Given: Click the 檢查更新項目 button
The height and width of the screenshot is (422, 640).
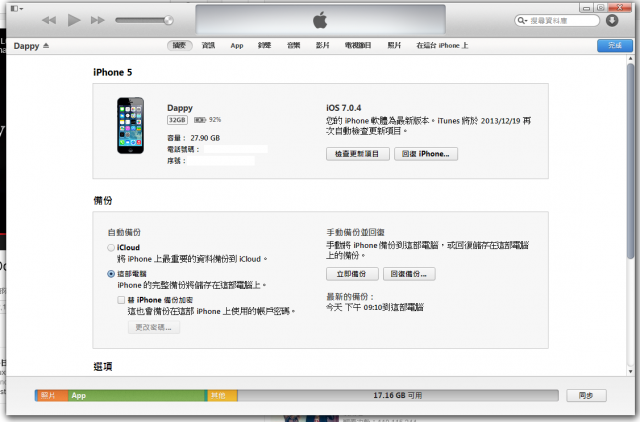Looking at the screenshot, I should point(358,154).
